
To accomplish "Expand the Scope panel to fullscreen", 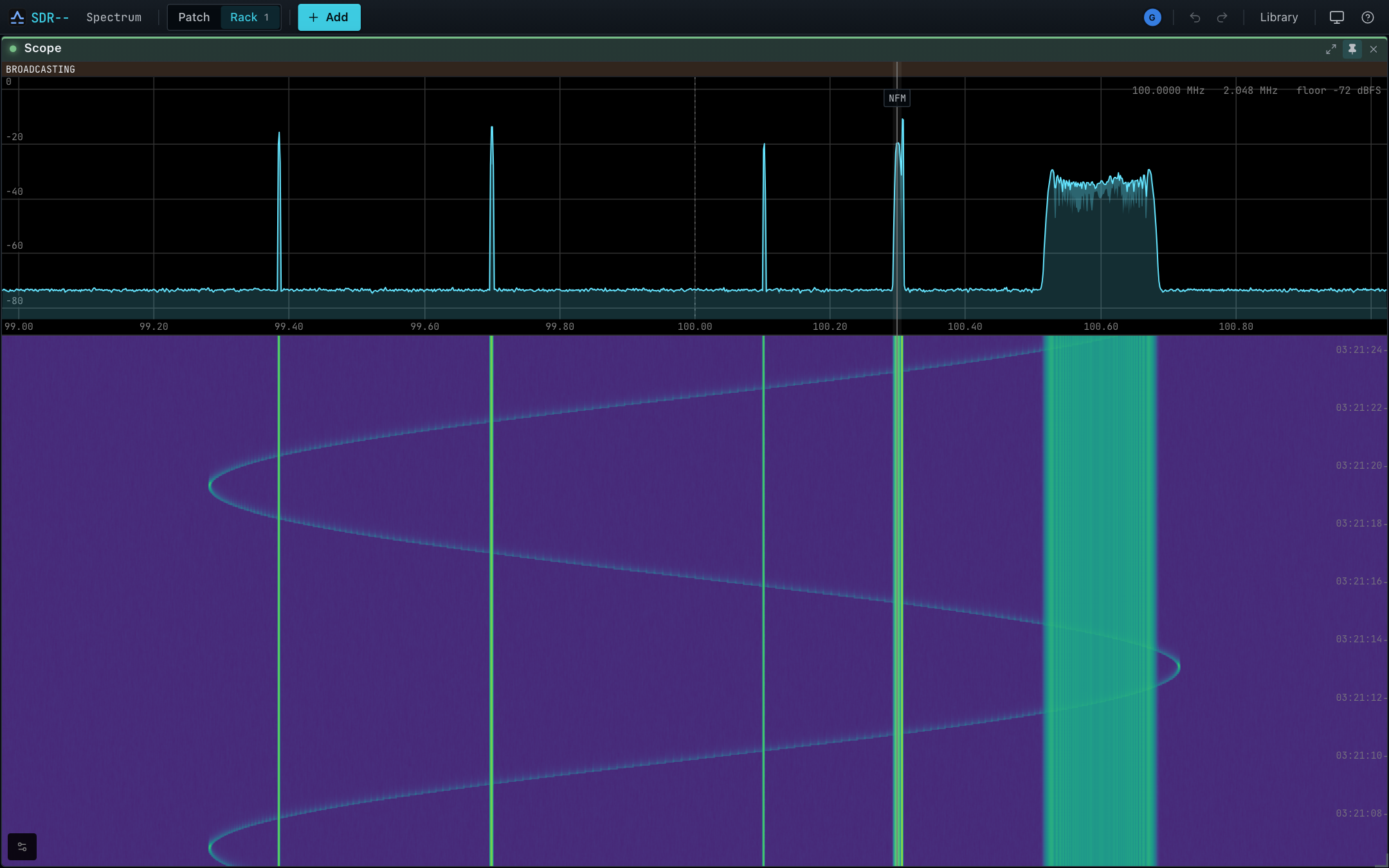I will tap(1331, 50).
